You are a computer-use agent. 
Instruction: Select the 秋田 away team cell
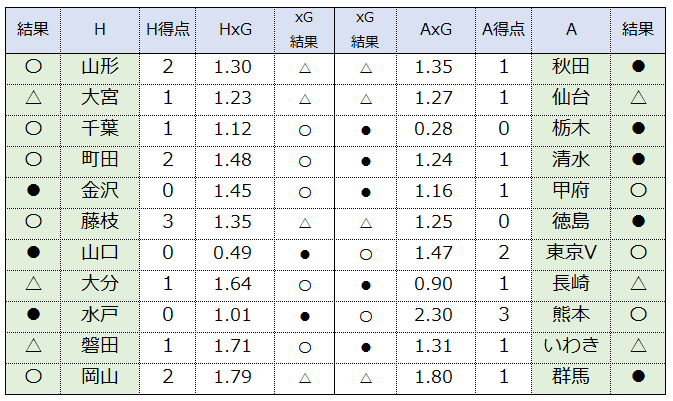(571, 67)
